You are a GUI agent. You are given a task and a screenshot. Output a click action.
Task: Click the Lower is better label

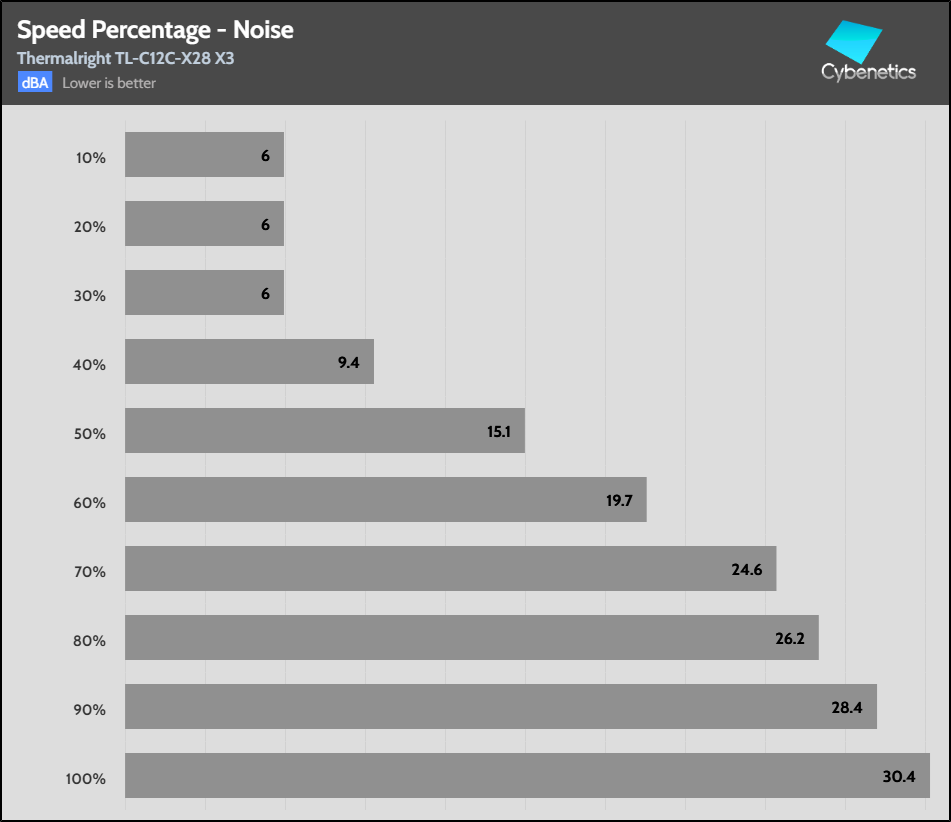click(109, 83)
